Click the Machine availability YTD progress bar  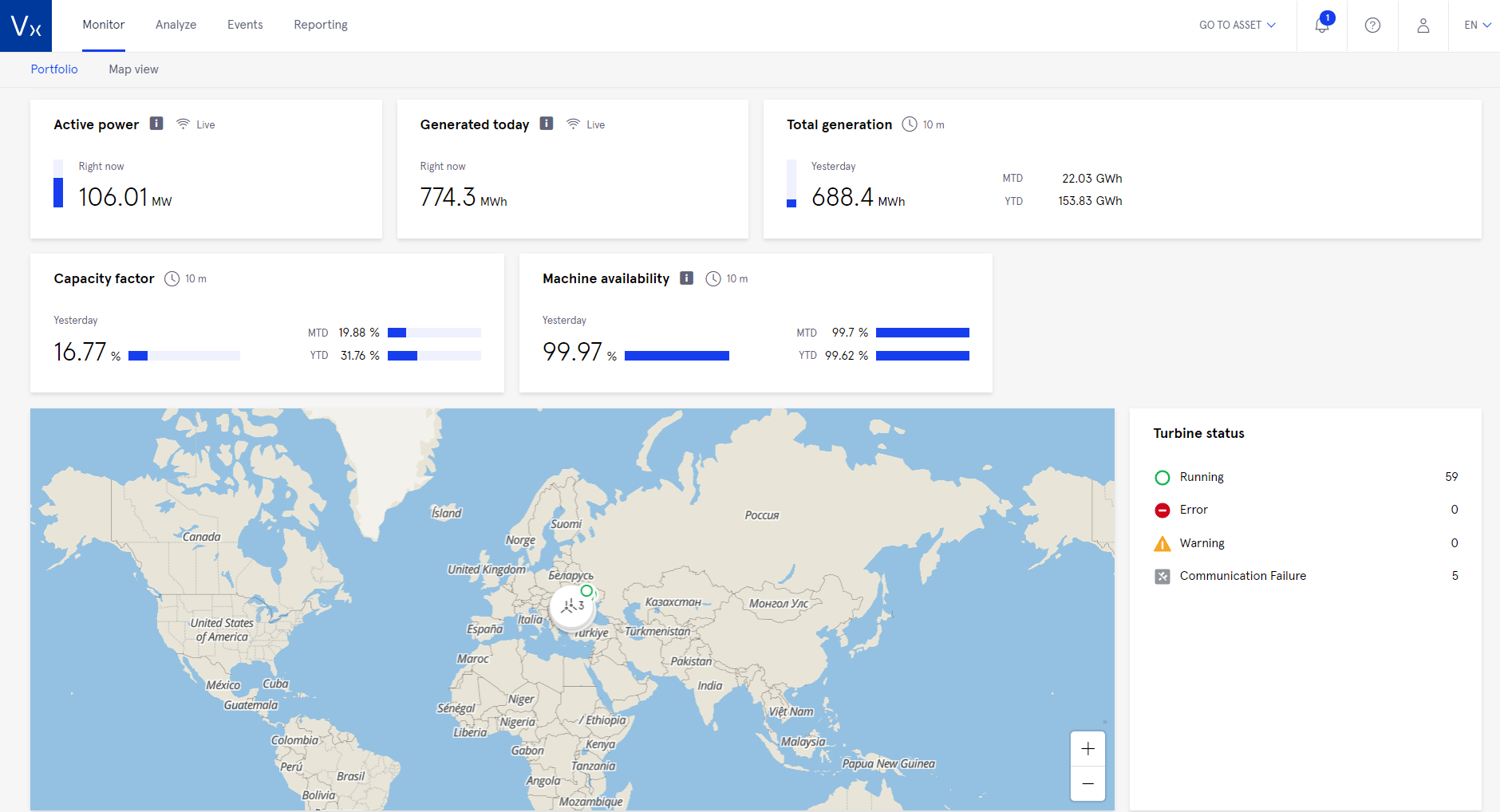coord(922,356)
